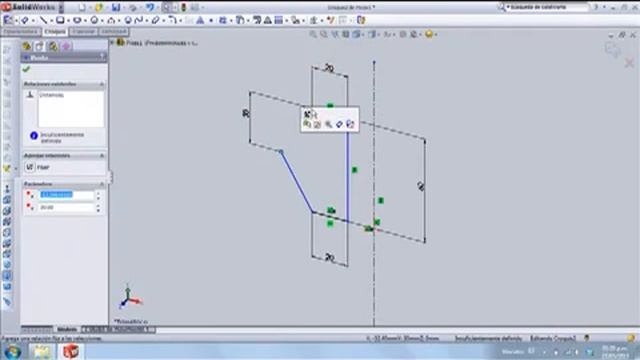Select the Arc sketch tool
The width and height of the screenshot is (640, 360).
[x=111, y=20]
